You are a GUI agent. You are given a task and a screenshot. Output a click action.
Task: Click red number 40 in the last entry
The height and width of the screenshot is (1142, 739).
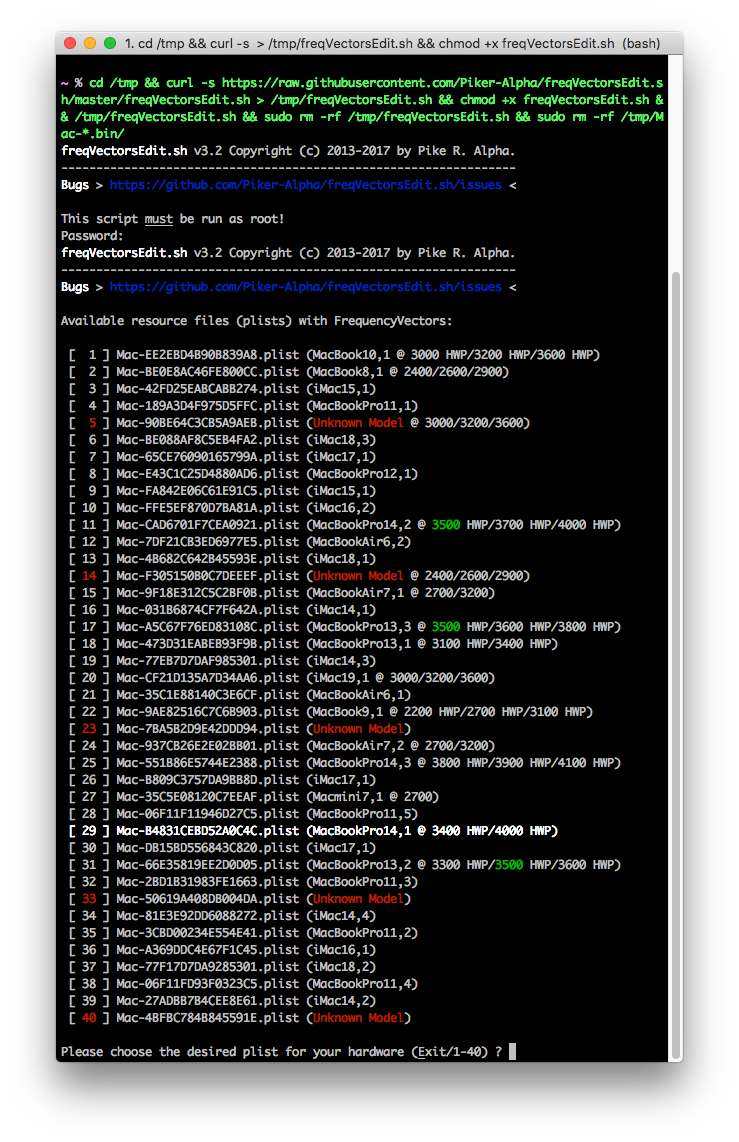click(x=89, y=1018)
